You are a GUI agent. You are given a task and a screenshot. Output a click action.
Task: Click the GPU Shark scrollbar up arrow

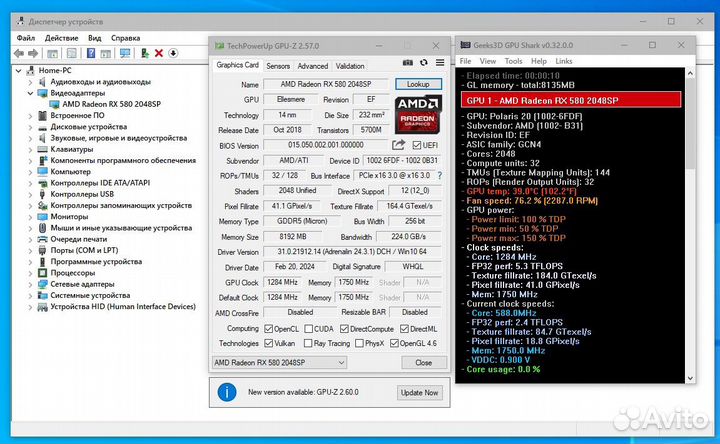click(x=690, y=73)
